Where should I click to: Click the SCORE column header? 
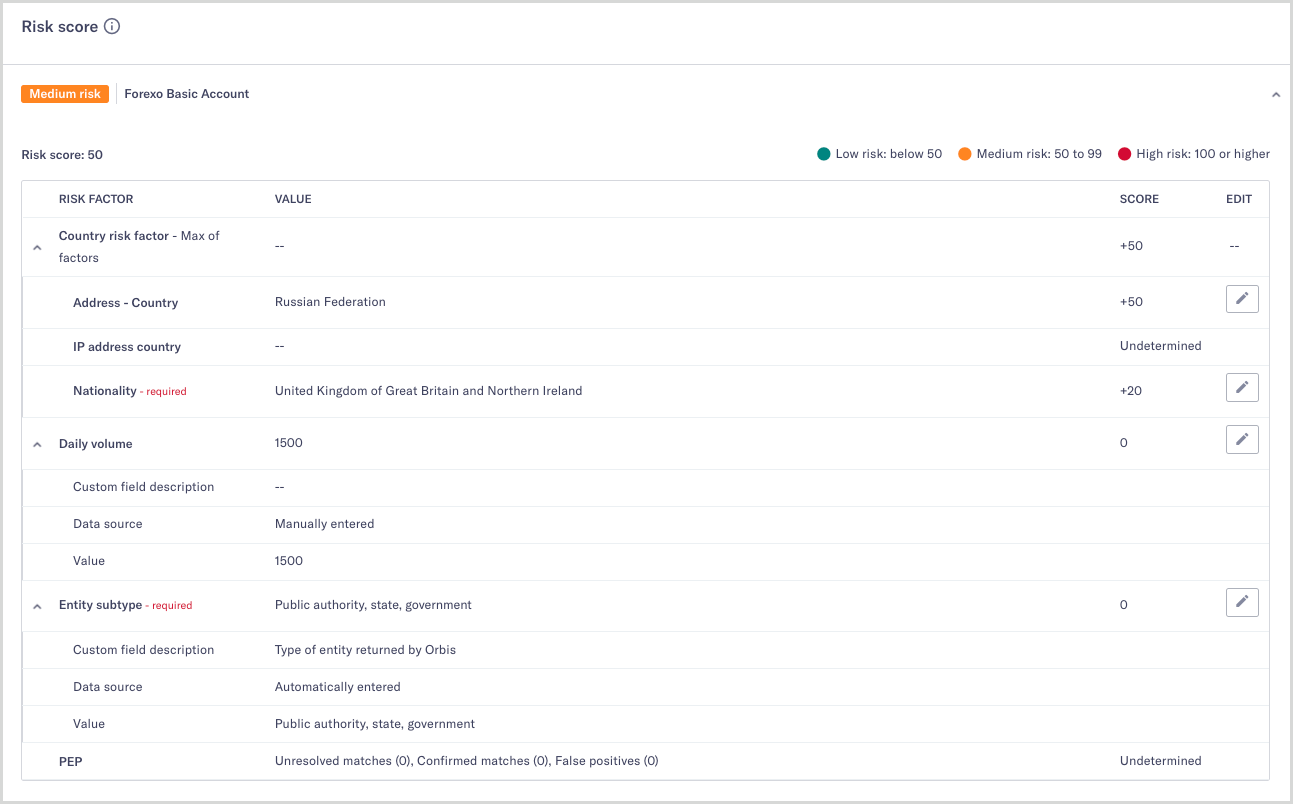1139,199
